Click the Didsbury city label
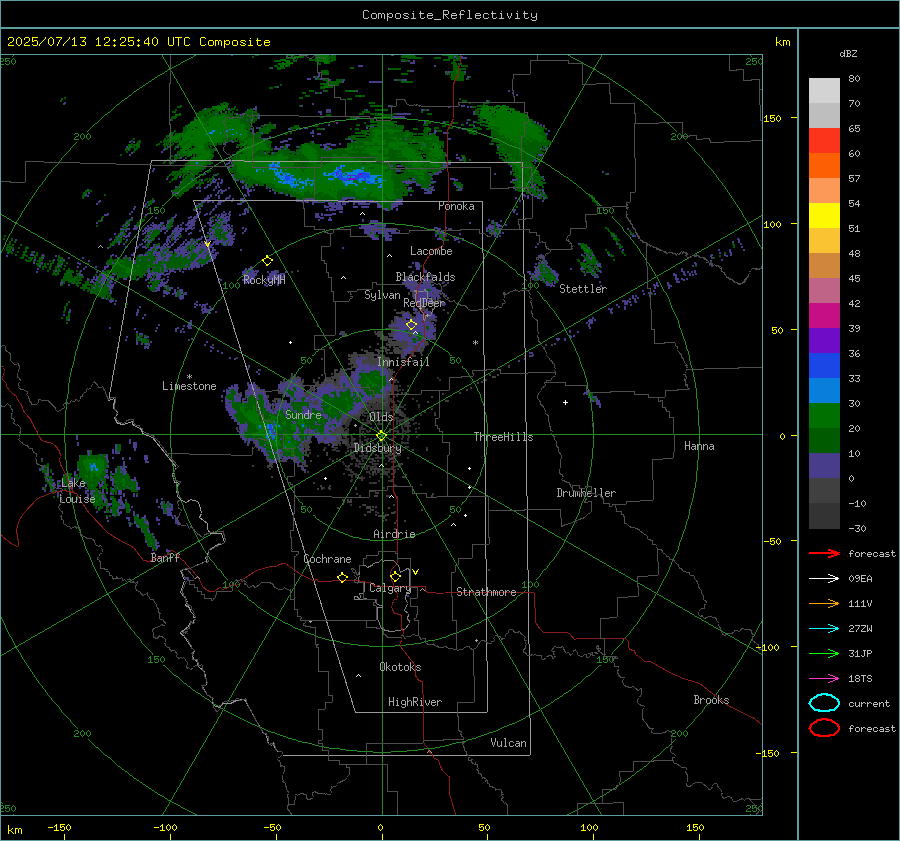900x841 pixels. coord(377,448)
